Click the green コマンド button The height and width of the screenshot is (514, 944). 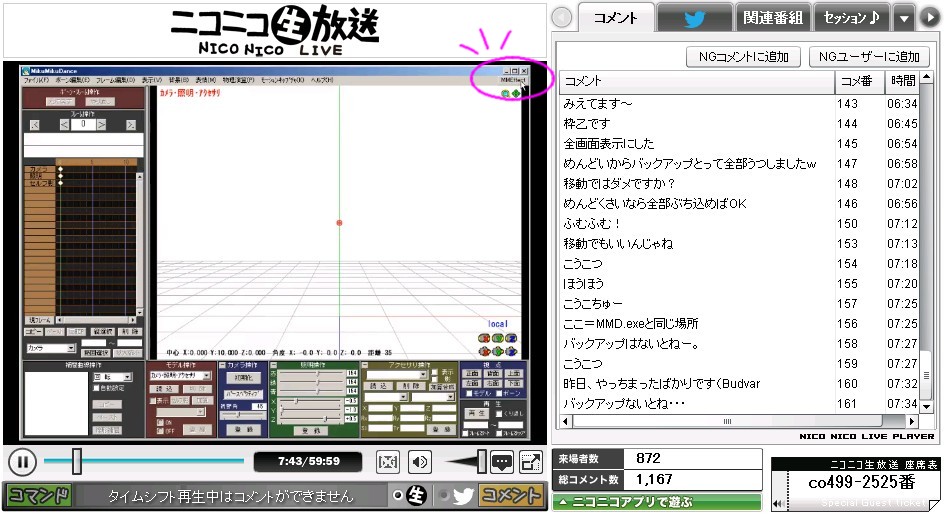click(38, 495)
